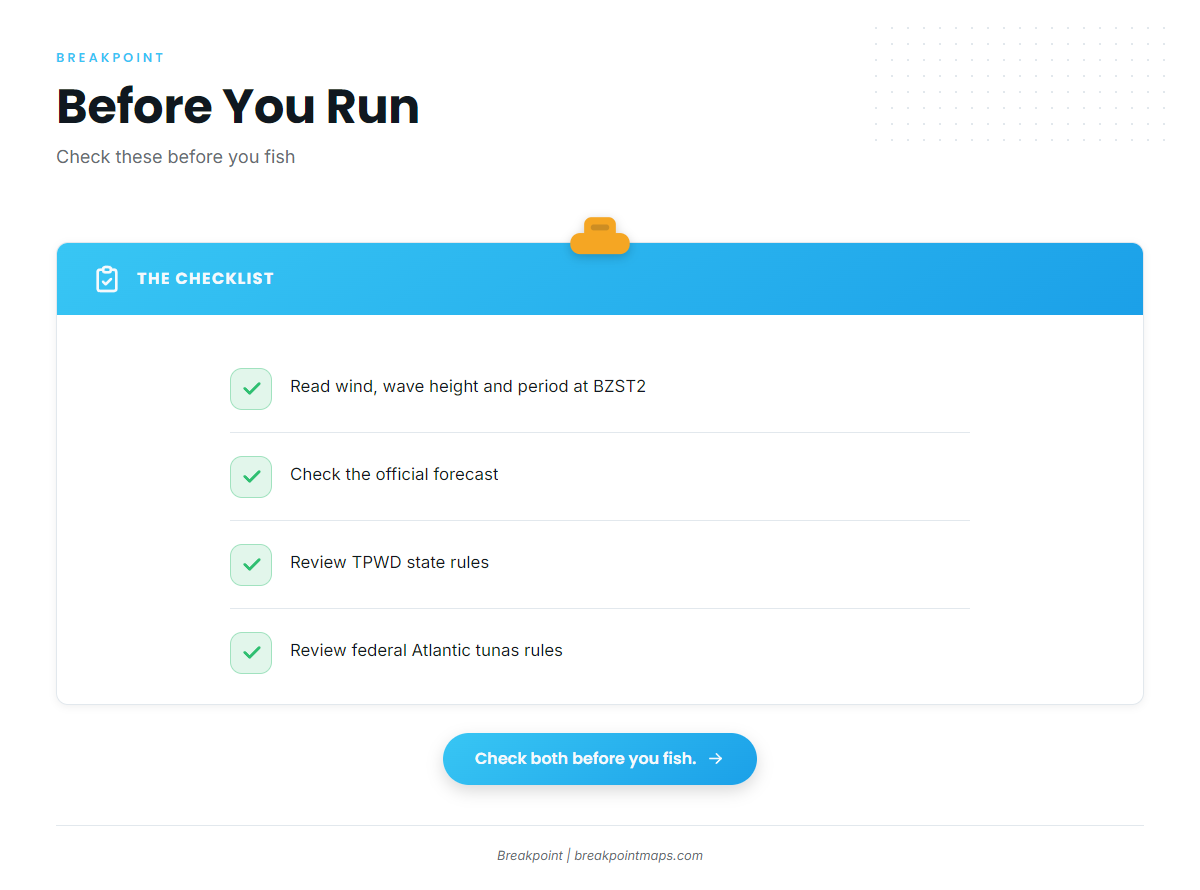Select the 'Review TPWD state rules' text

click(390, 562)
